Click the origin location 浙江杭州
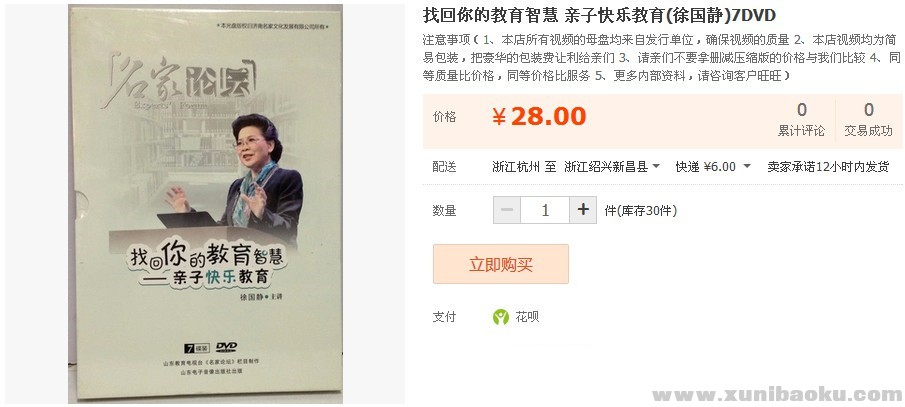Viewport: 905px width, 407px height. 516,167
